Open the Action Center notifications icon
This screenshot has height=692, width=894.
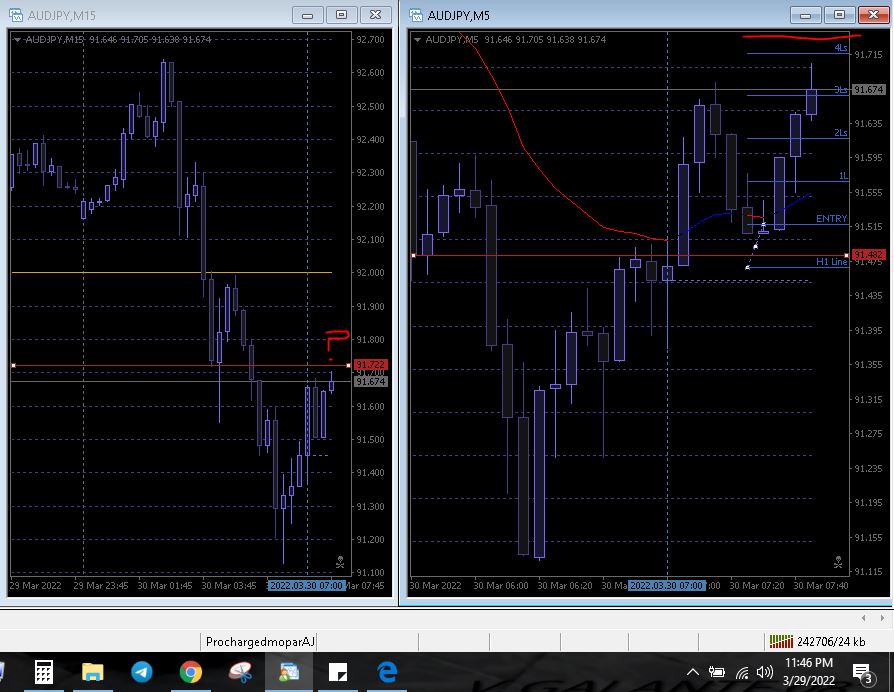(862, 673)
